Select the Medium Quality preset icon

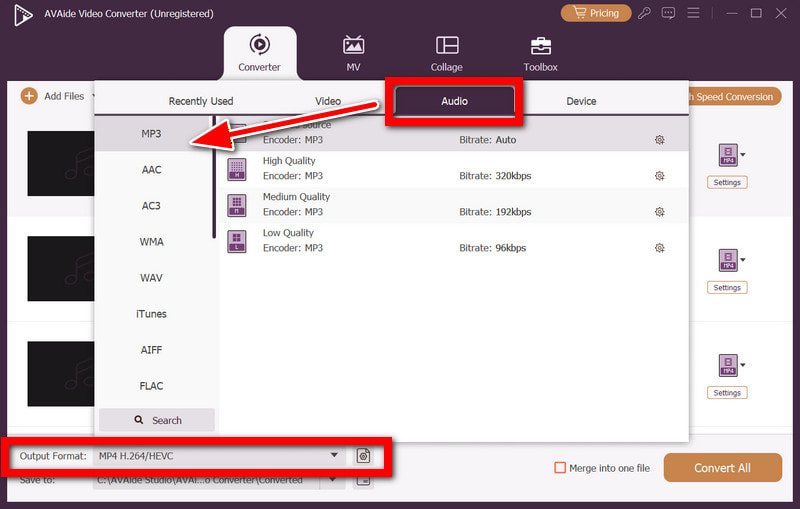[237, 206]
